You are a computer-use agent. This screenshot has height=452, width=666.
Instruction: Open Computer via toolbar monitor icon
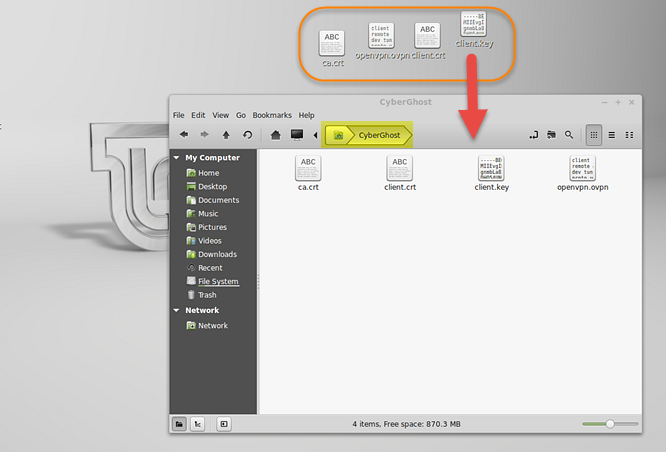coord(297,135)
